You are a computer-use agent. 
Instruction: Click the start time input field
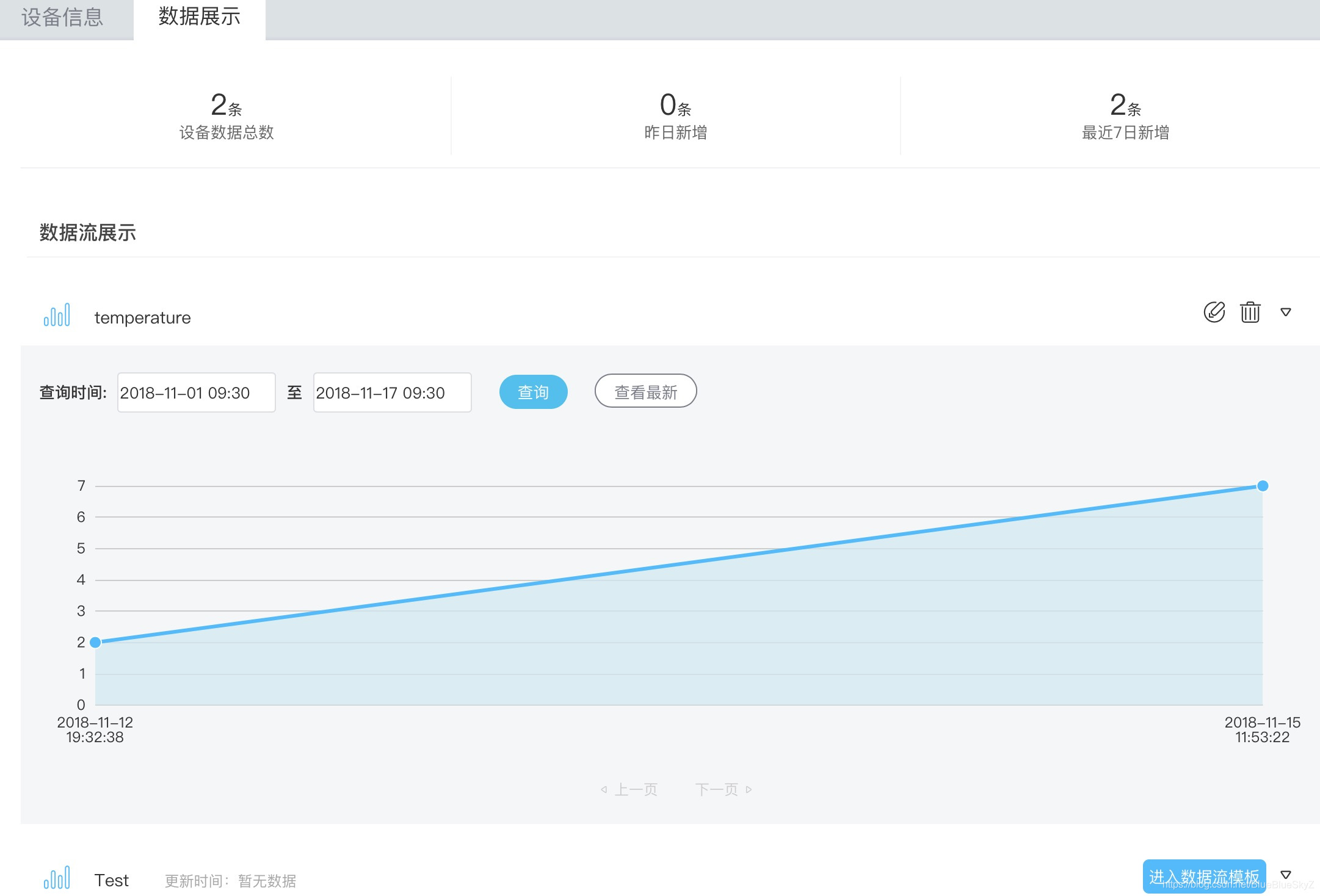(196, 392)
